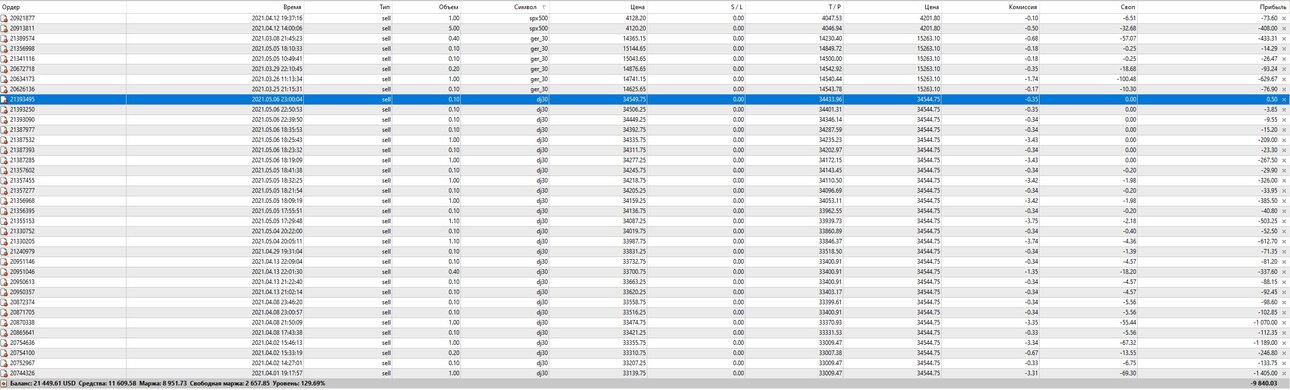Sort positions by the Прибыль column header

point(1273,6)
